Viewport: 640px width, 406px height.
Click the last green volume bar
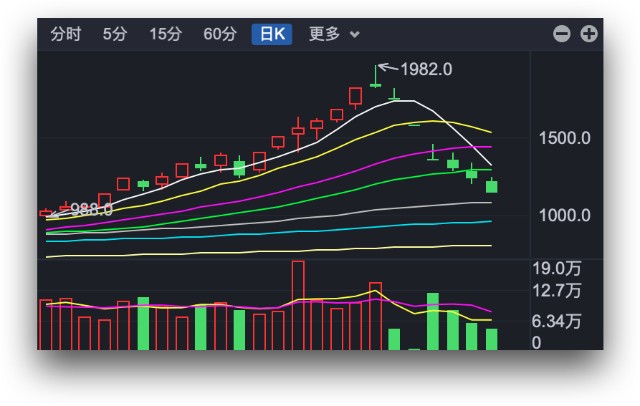[492, 339]
